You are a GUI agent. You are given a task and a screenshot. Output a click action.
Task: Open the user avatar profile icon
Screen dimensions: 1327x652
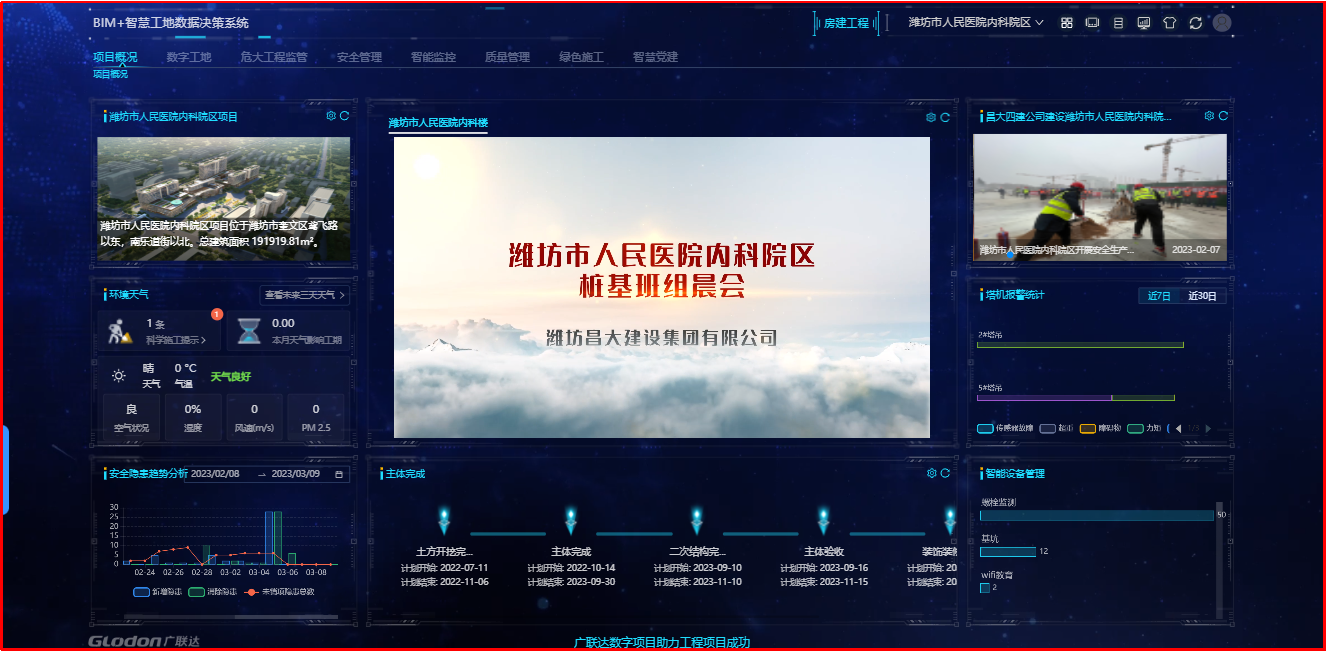pos(1222,22)
